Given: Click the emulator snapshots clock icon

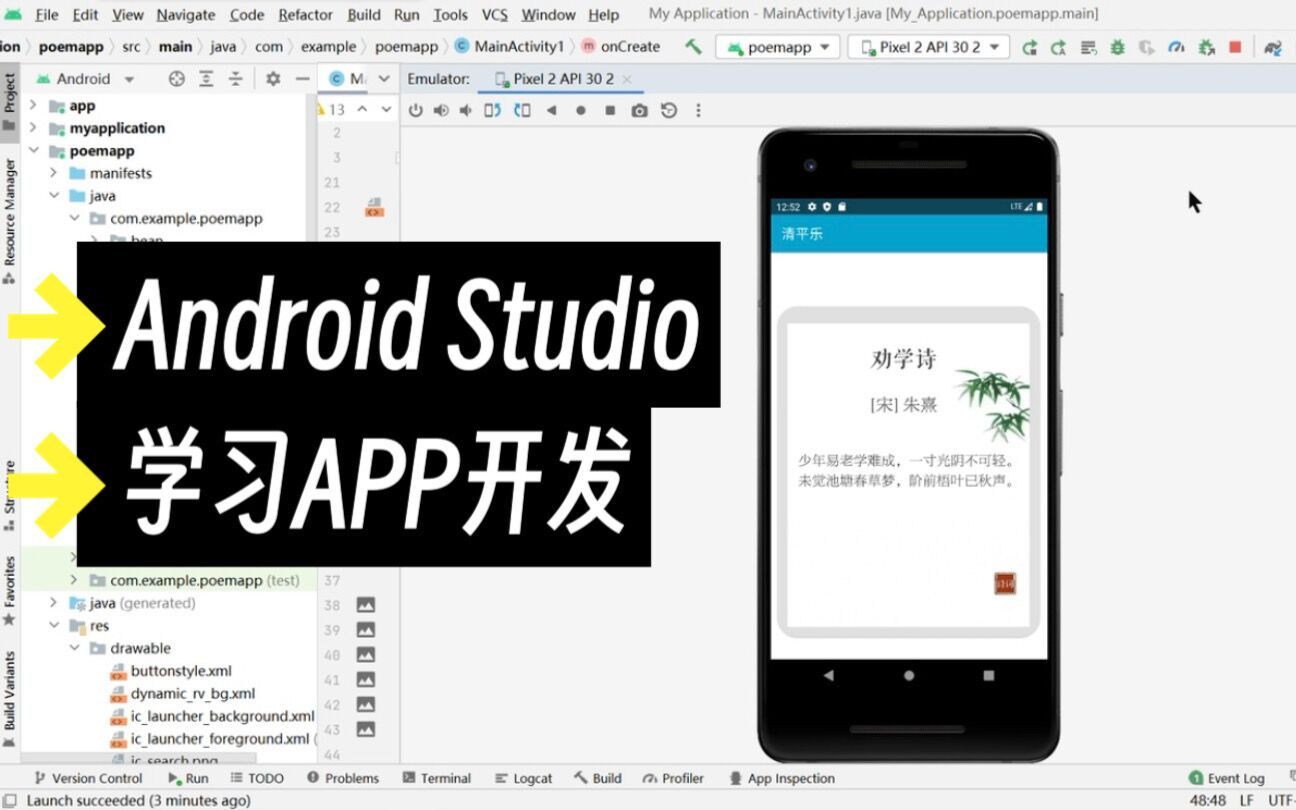Looking at the screenshot, I should coord(669,111).
